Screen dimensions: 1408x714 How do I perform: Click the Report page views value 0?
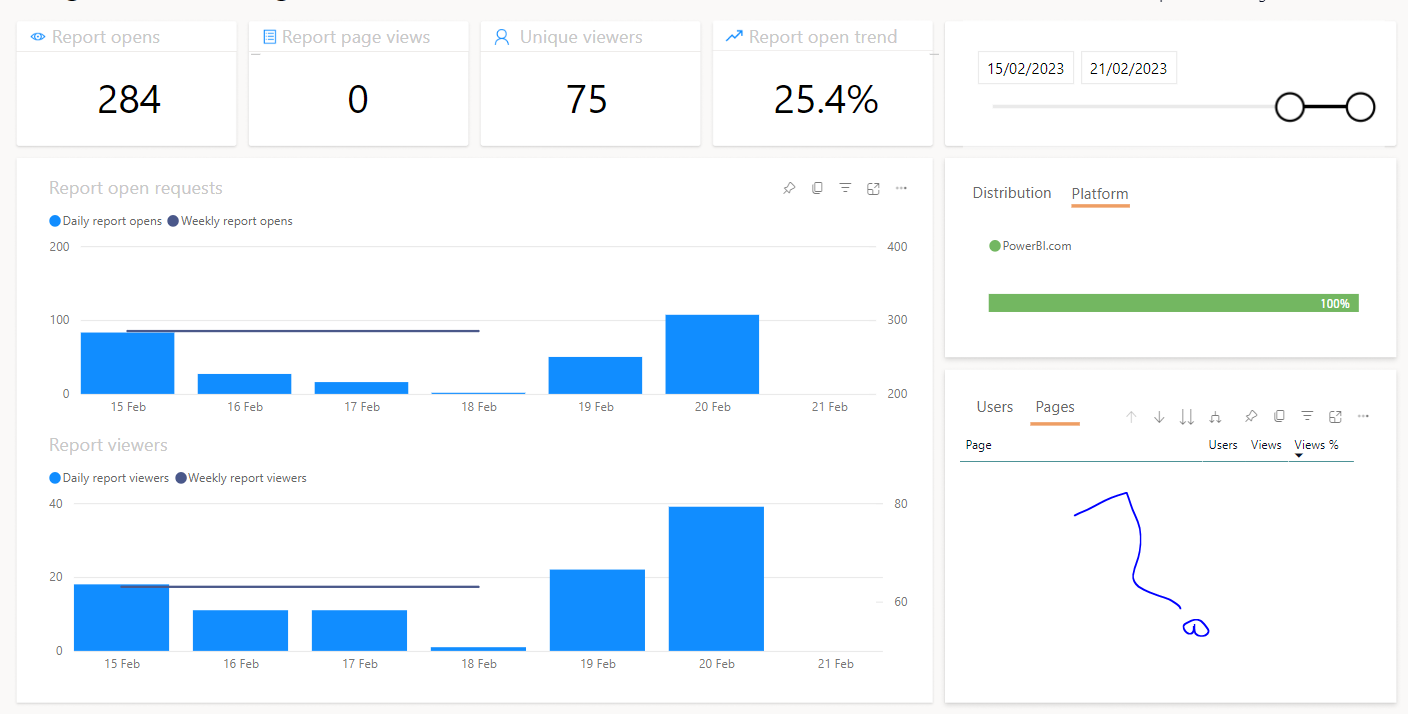tap(358, 99)
